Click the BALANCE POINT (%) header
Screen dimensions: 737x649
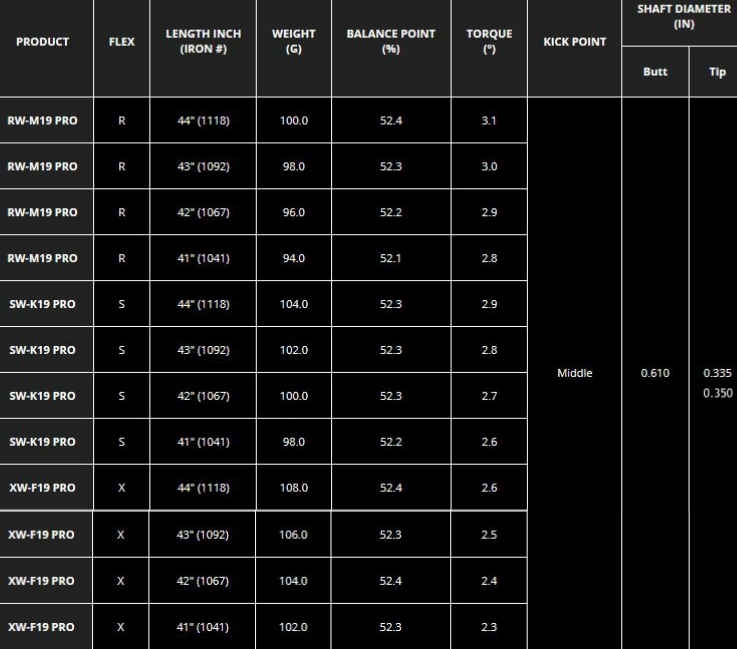click(x=391, y=41)
